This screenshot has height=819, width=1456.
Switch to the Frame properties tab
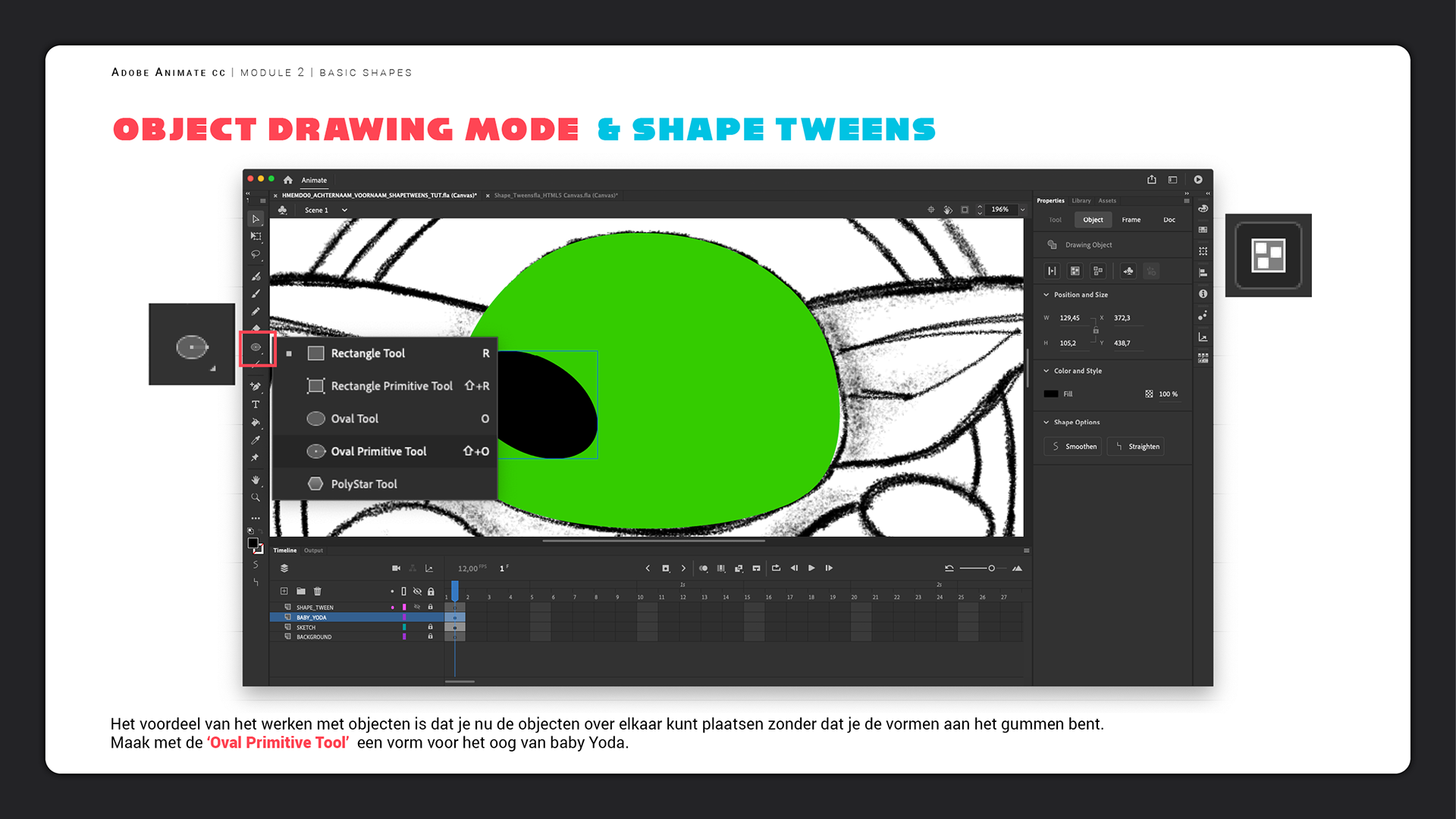click(1131, 220)
